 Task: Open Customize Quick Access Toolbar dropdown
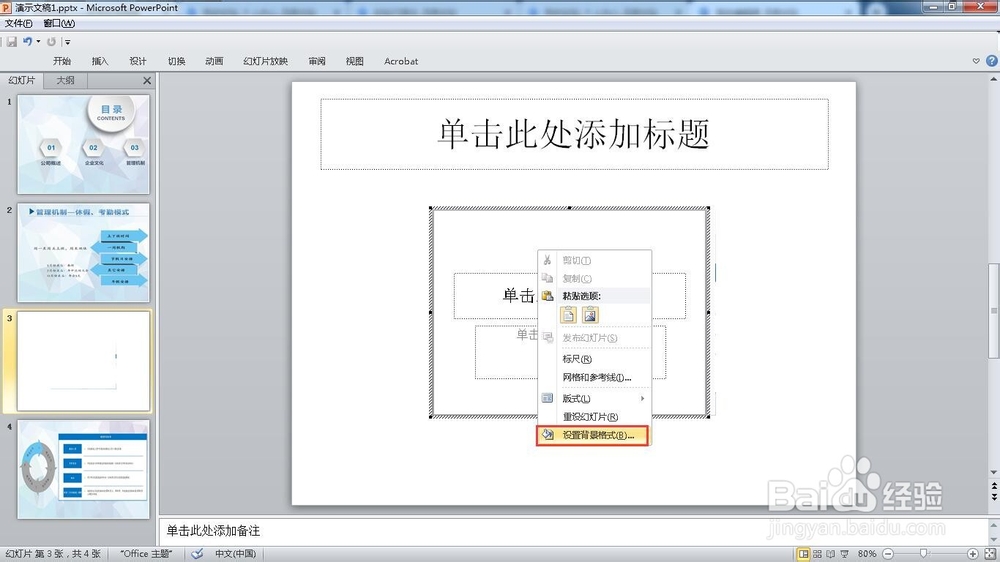[68, 42]
